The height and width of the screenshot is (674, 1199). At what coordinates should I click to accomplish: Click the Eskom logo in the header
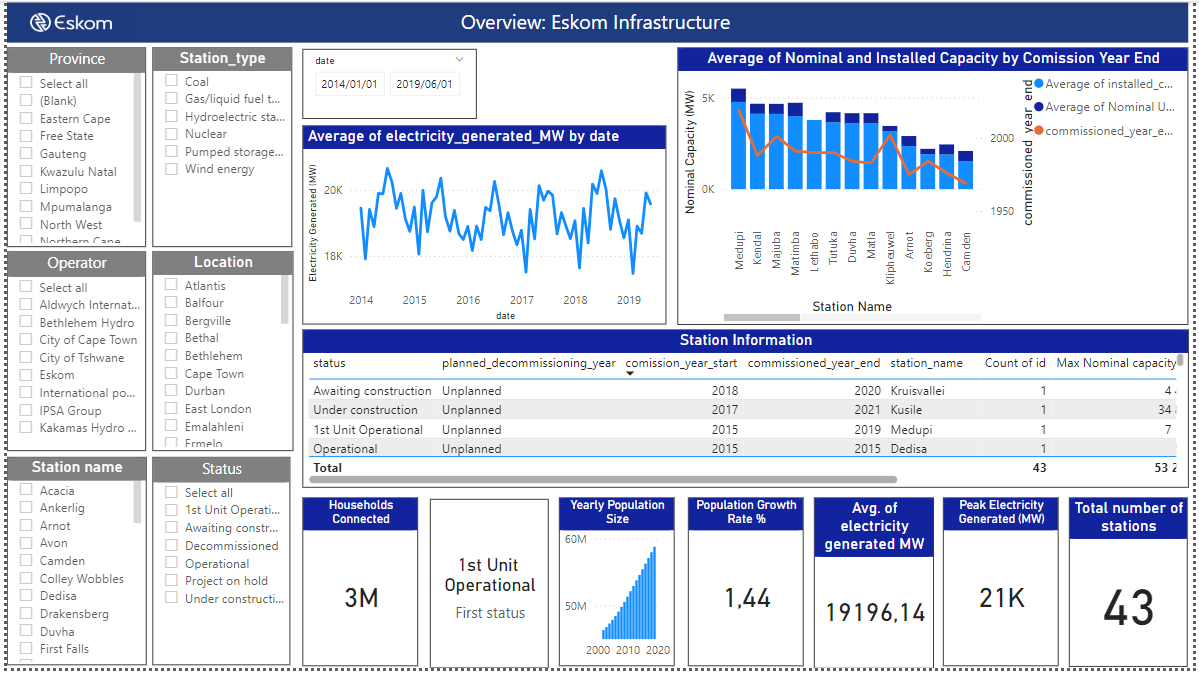71,23
